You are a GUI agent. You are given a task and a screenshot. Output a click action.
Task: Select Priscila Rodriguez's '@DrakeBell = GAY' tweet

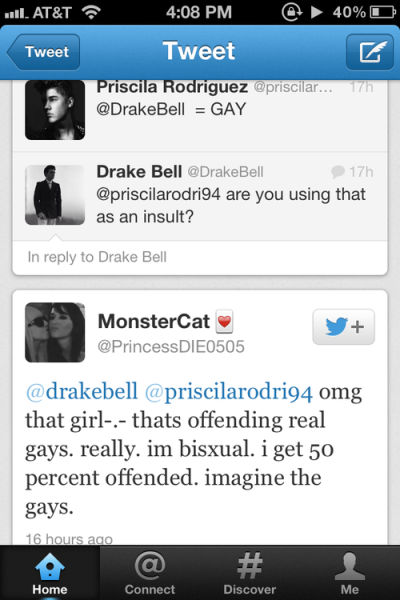tap(200, 116)
